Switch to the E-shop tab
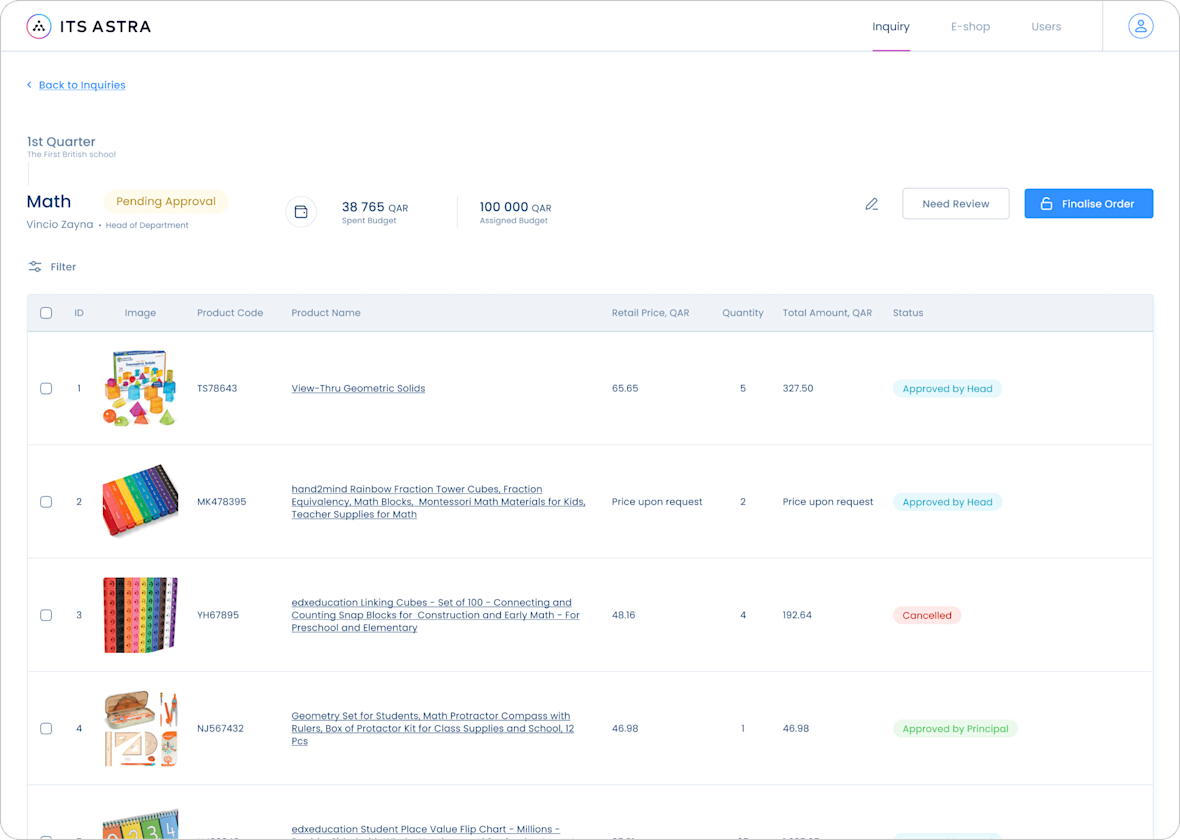 970,26
